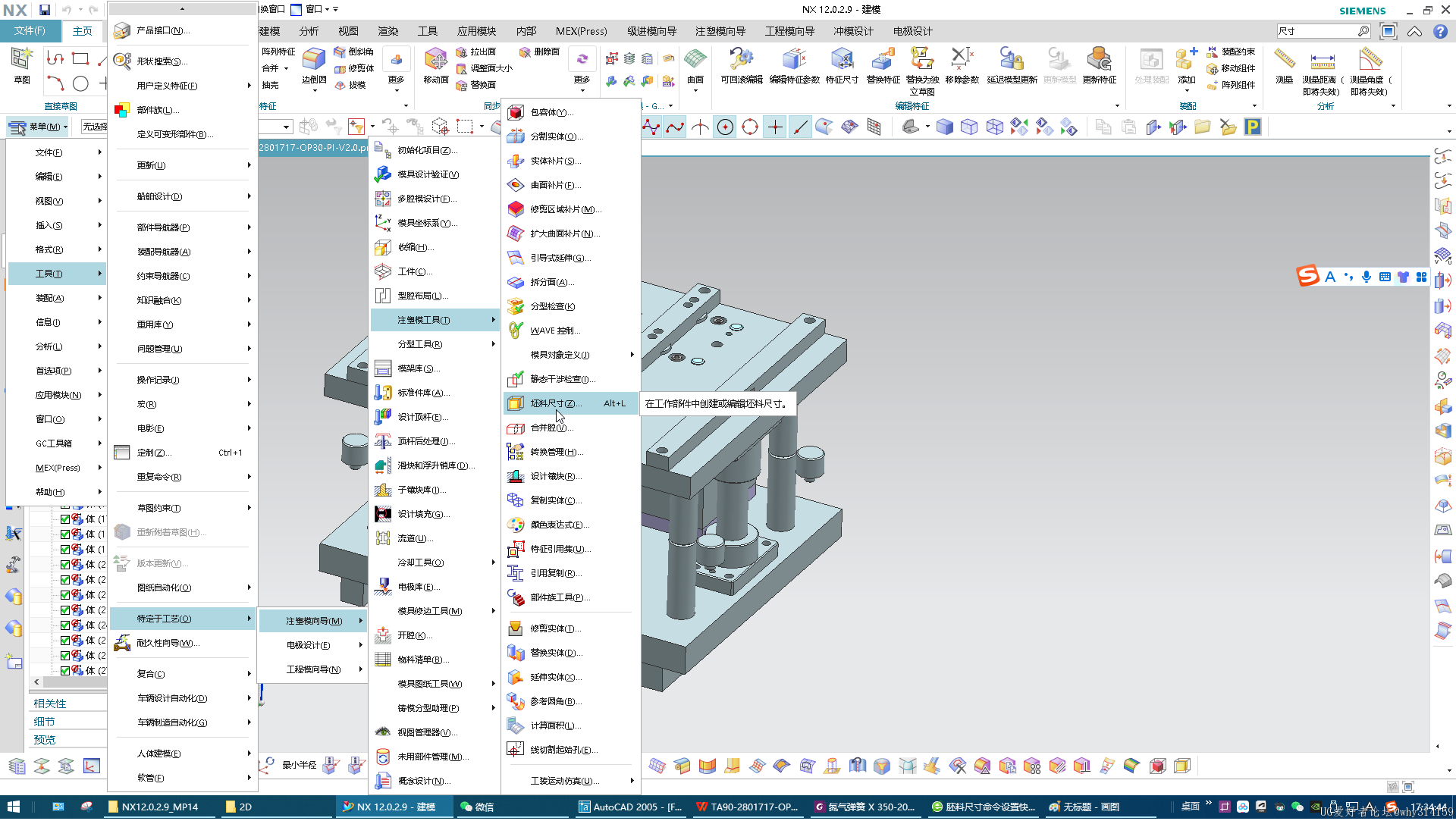
Task: Choose 坯料尺寸(Z) stock size menu item
Action: coord(572,403)
